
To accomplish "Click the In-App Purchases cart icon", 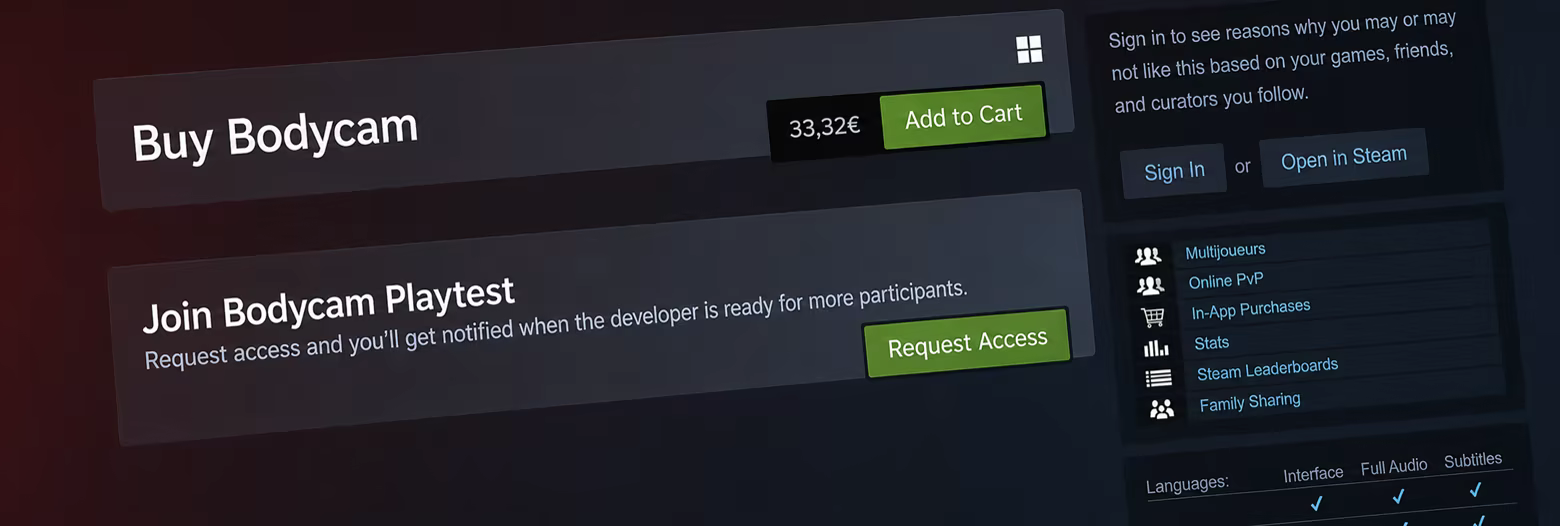I will pyautogui.click(x=1153, y=318).
